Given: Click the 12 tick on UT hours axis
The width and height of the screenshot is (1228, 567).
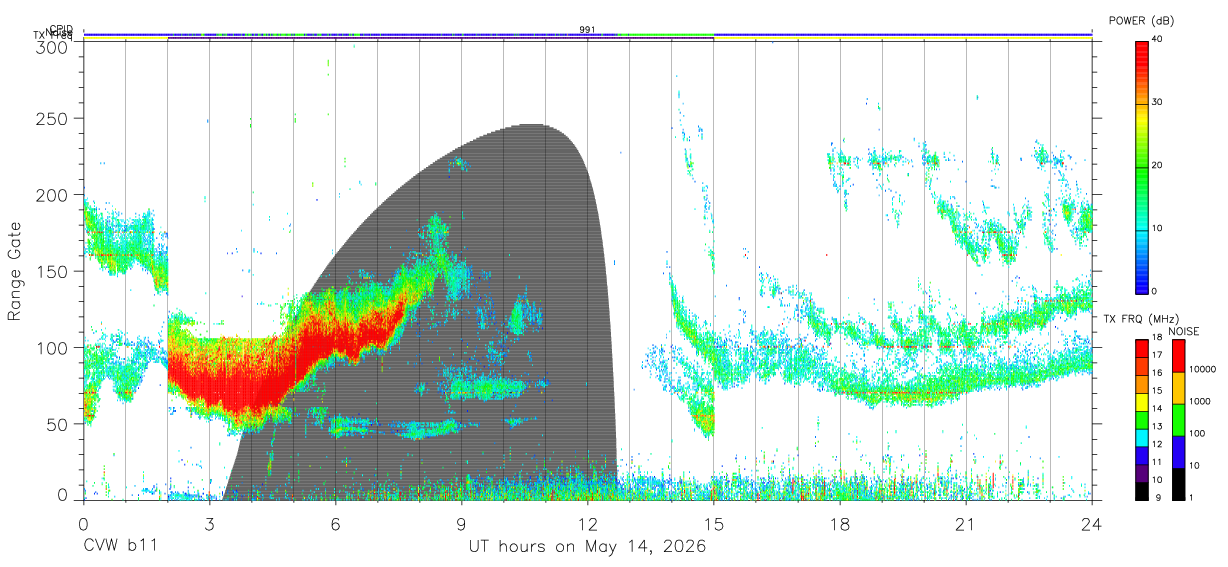Looking at the screenshot, I should (x=587, y=523).
